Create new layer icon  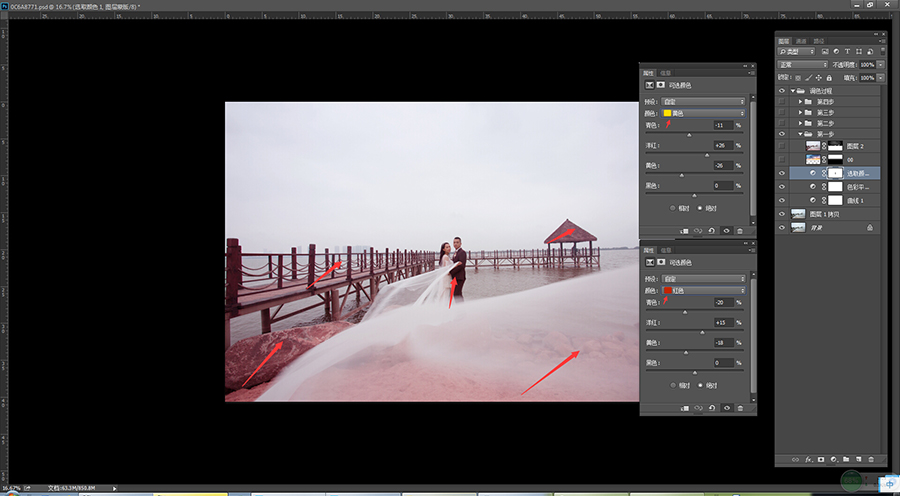click(x=859, y=459)
